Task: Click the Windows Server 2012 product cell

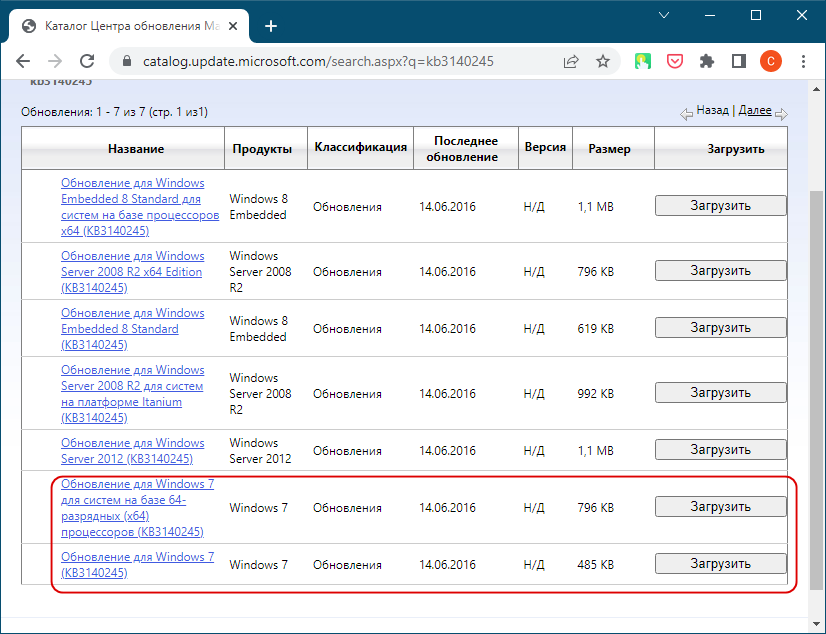Action: pos(260,451)
